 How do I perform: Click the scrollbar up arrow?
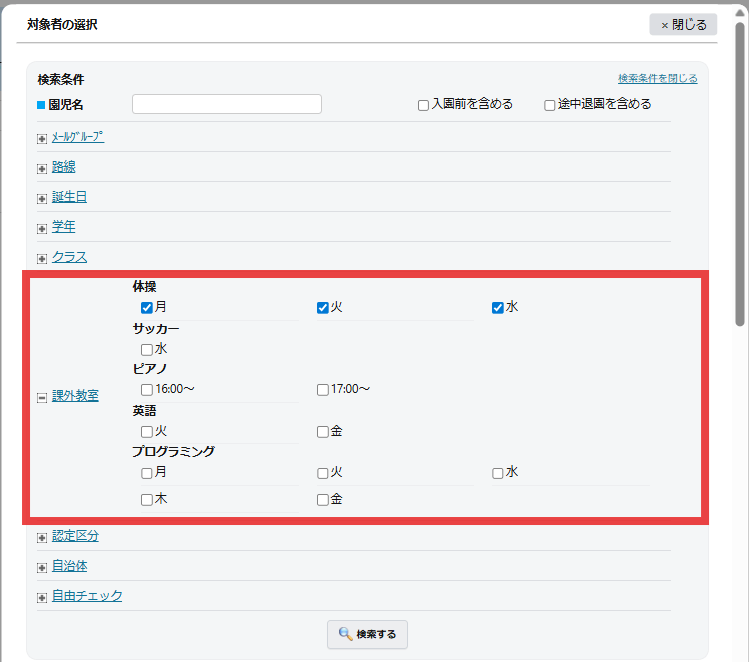(740, 13)
